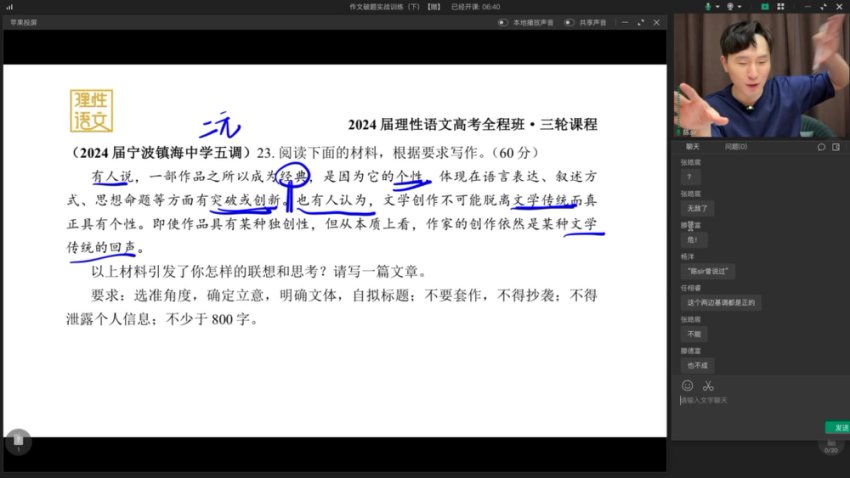Minimize the shared screen panel
The image size is (850, 478).
[x=626, y=22]
